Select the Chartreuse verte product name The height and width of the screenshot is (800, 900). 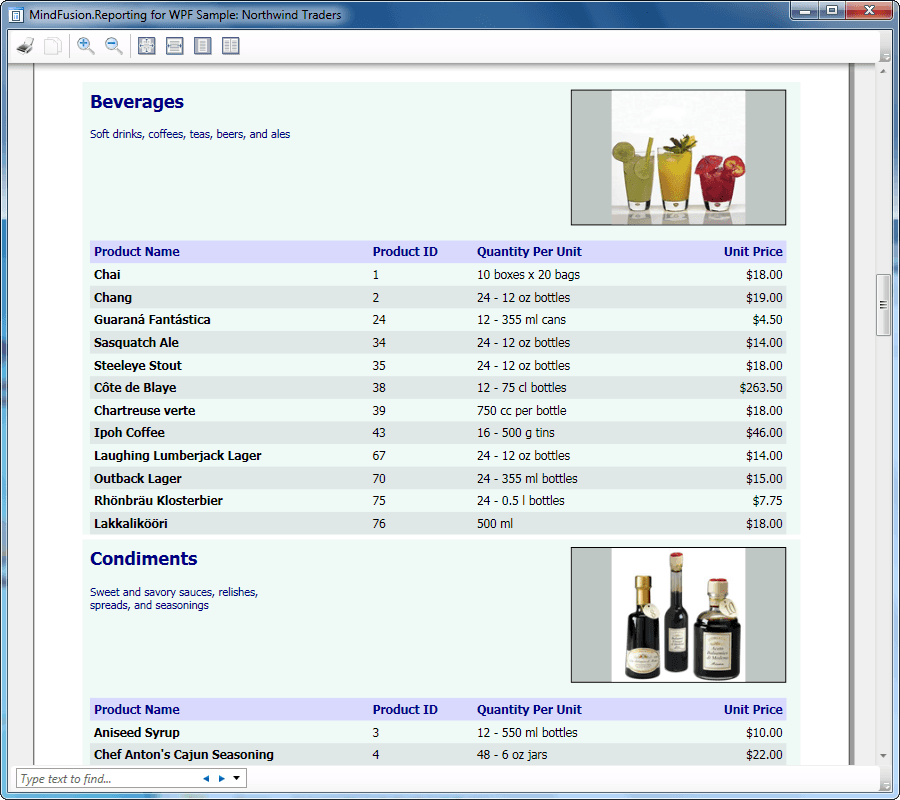[145, 411]
